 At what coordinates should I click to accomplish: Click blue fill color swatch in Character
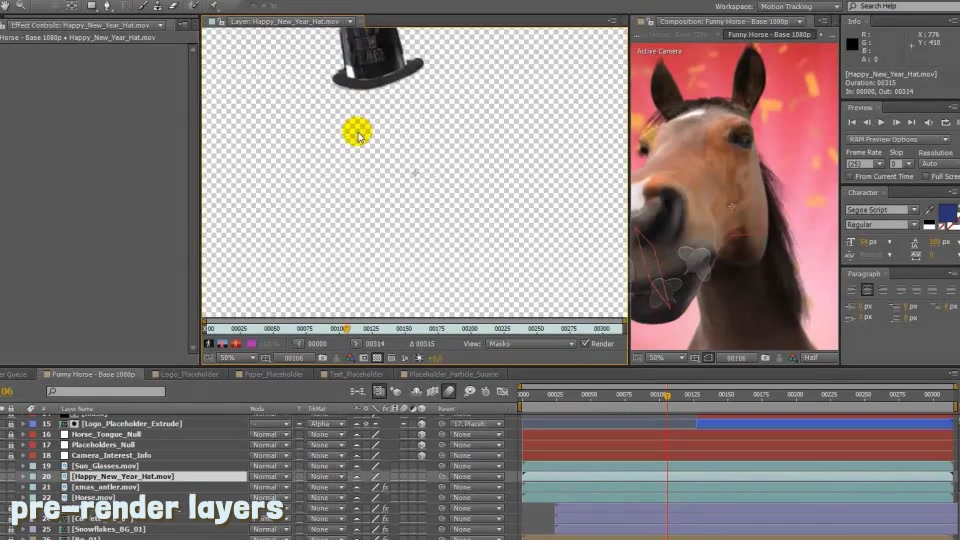coord(947,212)
